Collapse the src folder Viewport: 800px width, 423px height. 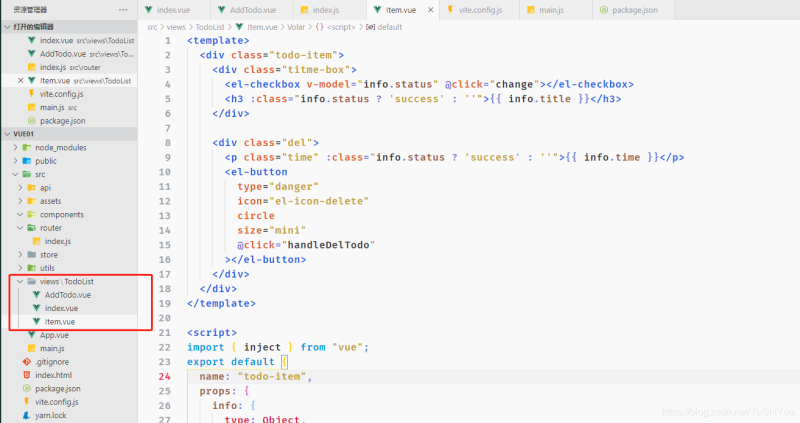pyautogui.click(x=40, y=174)
